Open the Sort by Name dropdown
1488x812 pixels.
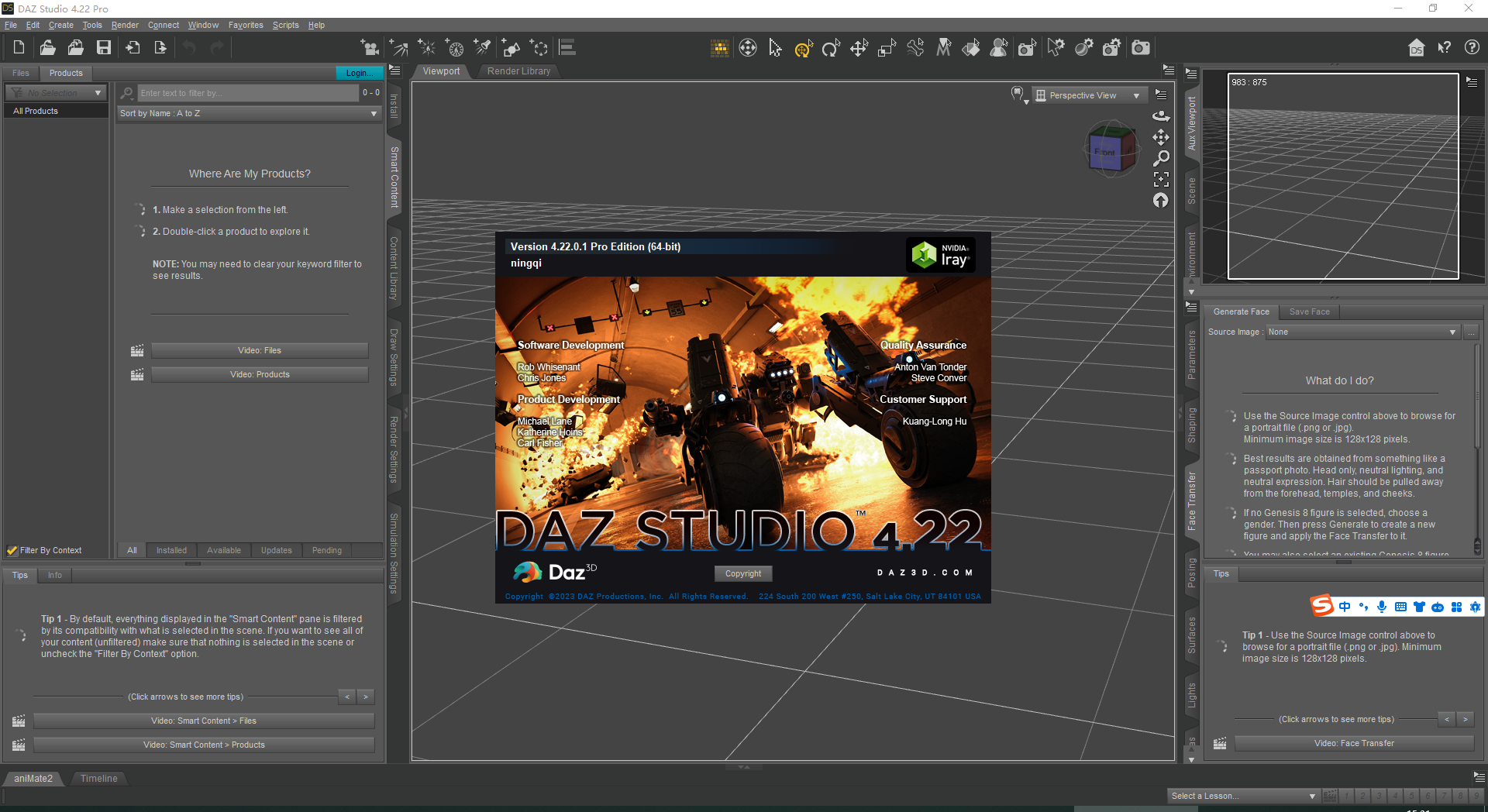[x=249, y=113]
